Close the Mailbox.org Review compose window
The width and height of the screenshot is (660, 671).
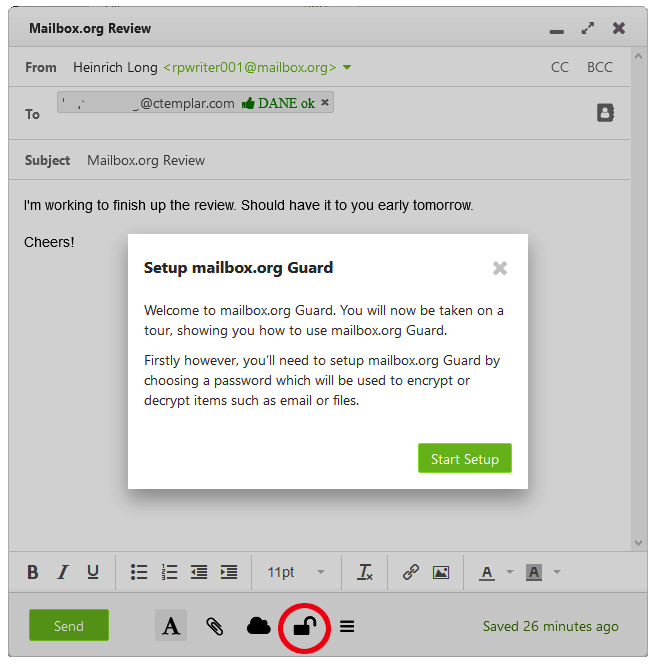tap(618, 28)
